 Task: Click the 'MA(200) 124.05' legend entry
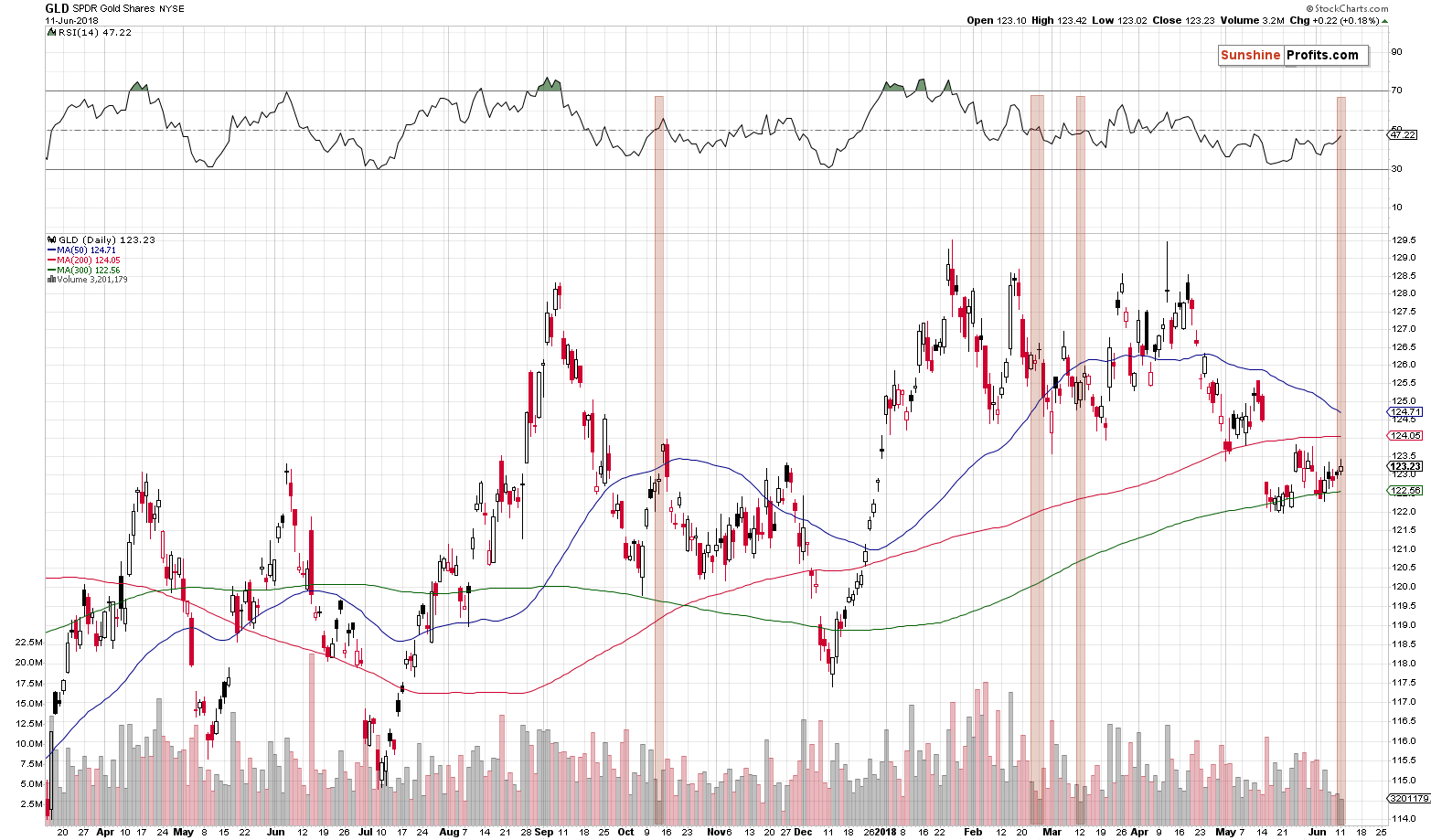(x=83, y=261)
